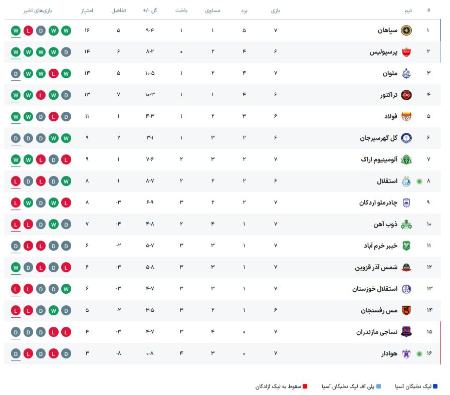Image resolution: width=450 pixels, height=395 pixels.
Task: Click the Gol Gohar Sirjan logo
Action: point(406,138)
